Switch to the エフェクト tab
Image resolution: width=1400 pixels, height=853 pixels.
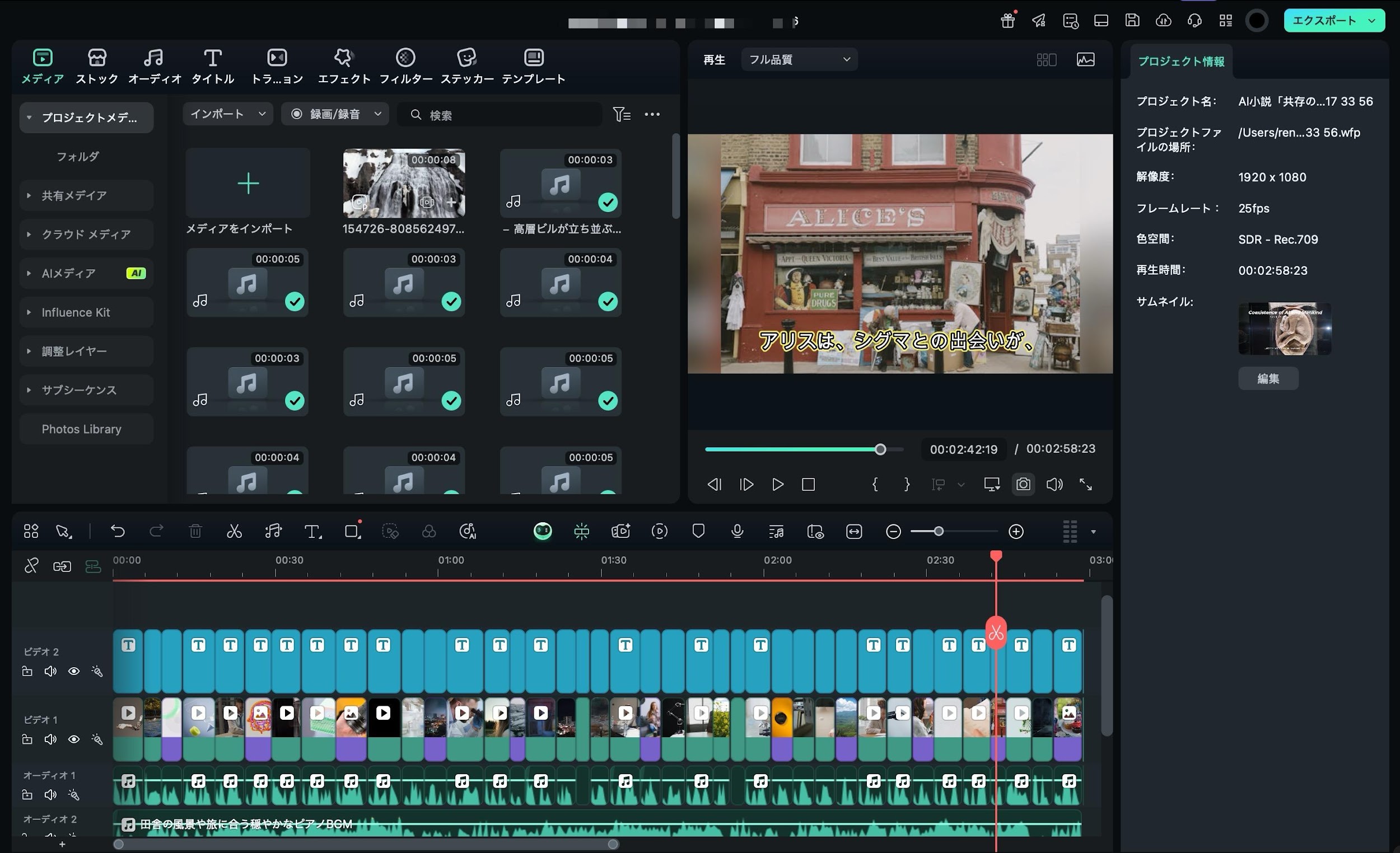[344, 67]
